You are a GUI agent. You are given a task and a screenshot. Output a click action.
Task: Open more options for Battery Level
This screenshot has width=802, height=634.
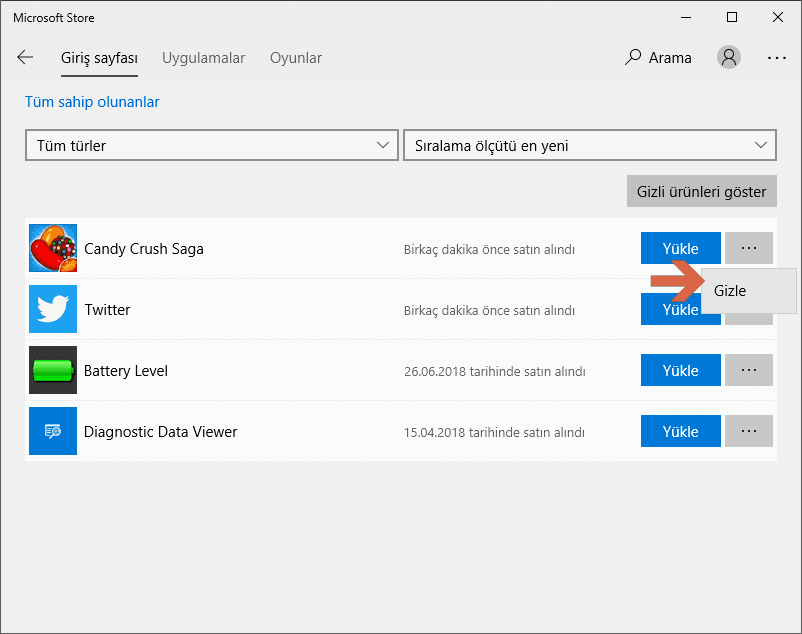pyautogui.click(x=749, y=370)
